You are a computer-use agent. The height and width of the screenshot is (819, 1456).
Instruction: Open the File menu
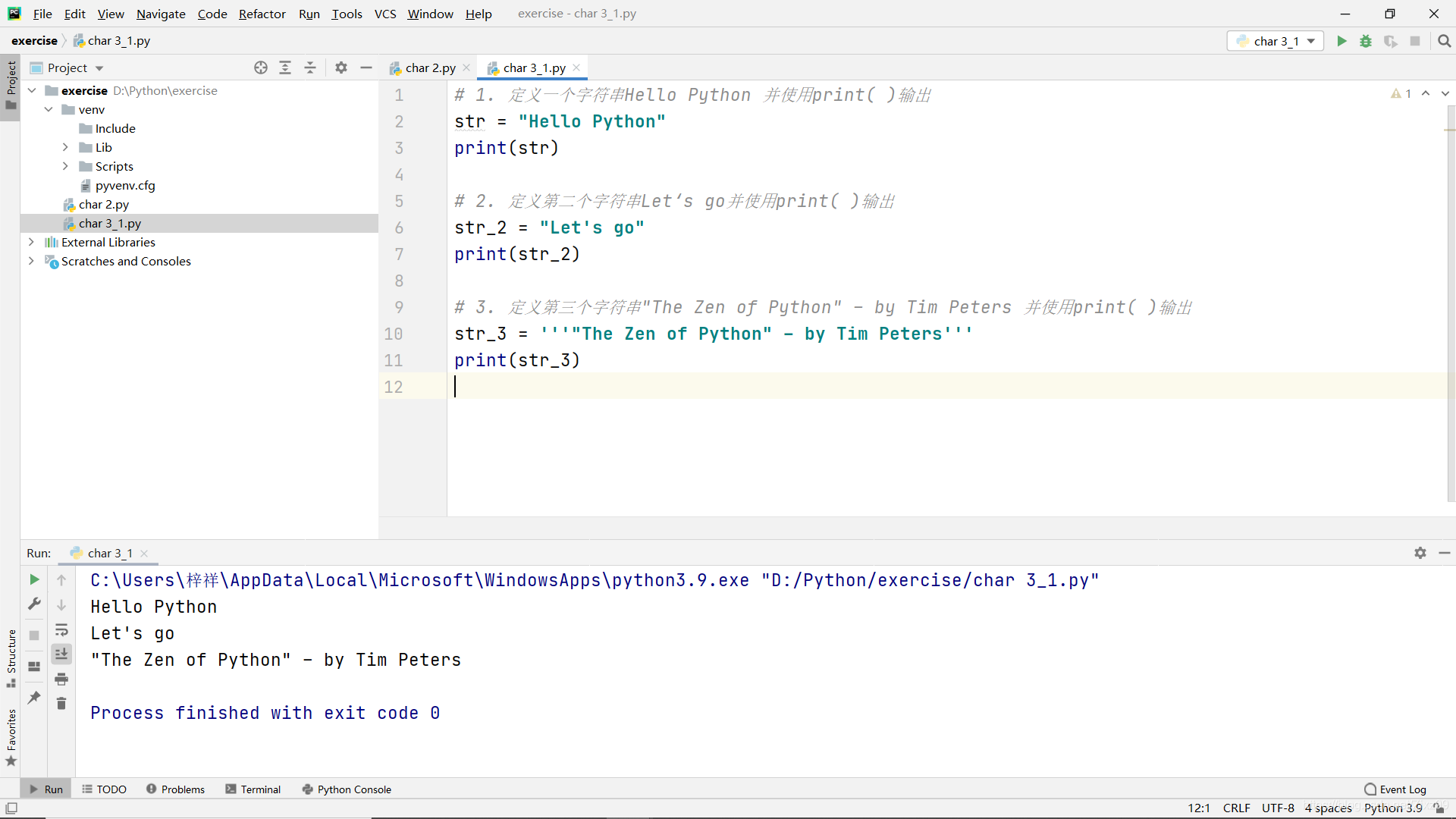42,14
